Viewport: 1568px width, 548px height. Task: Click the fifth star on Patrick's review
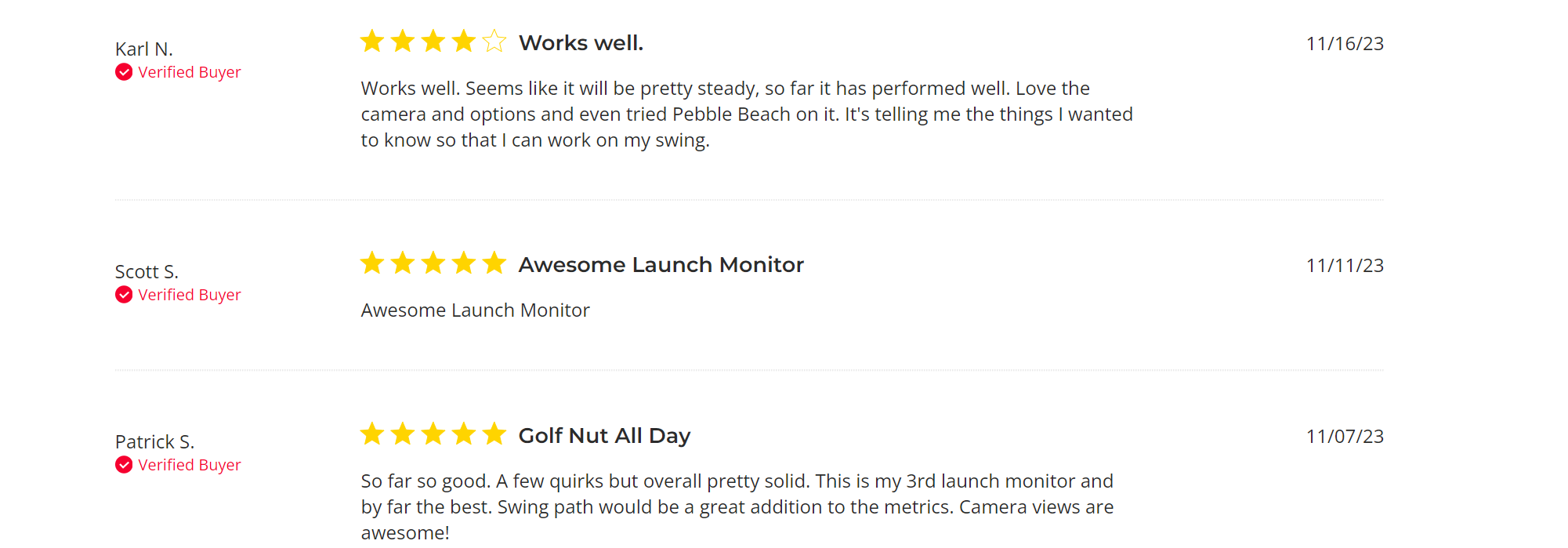coord(494,434)
